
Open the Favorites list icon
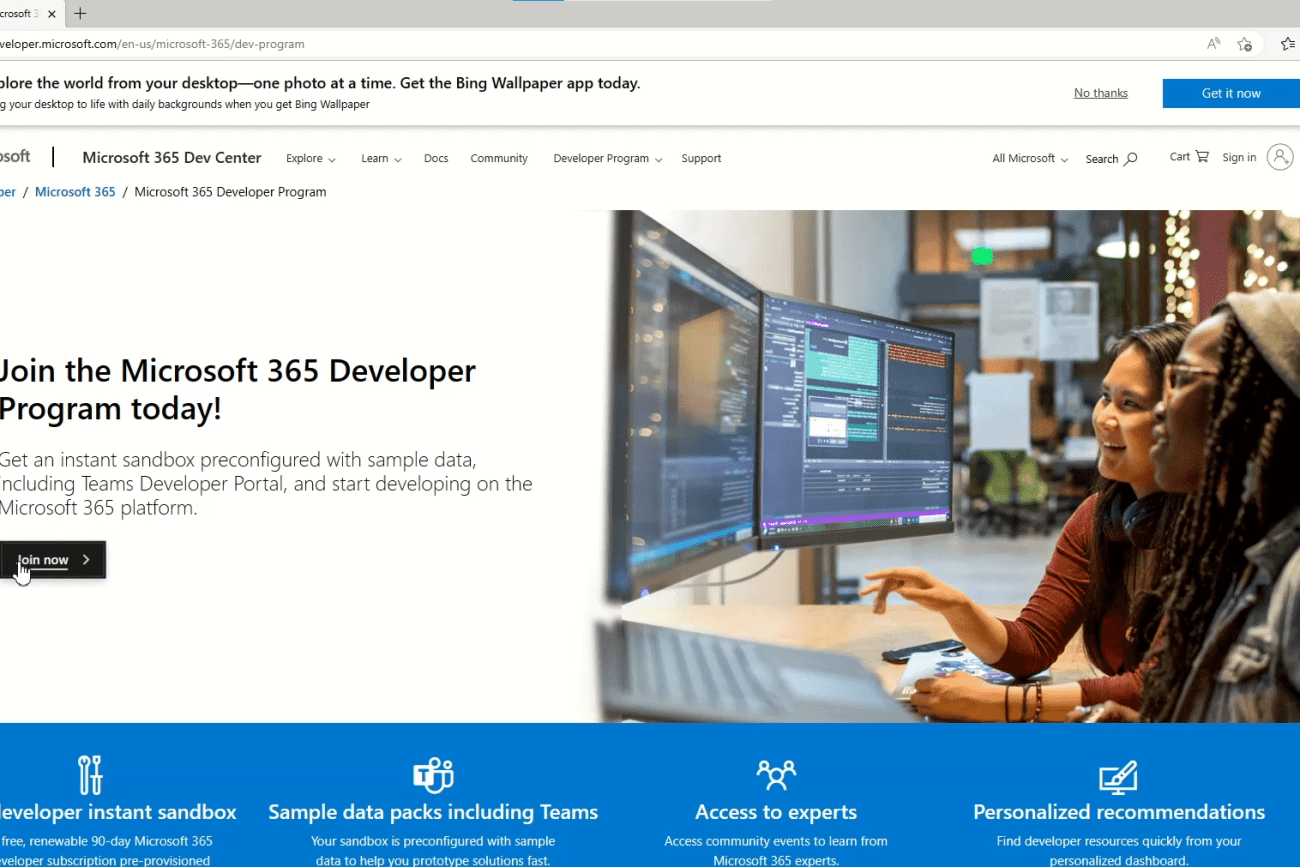click(1289, 44)
